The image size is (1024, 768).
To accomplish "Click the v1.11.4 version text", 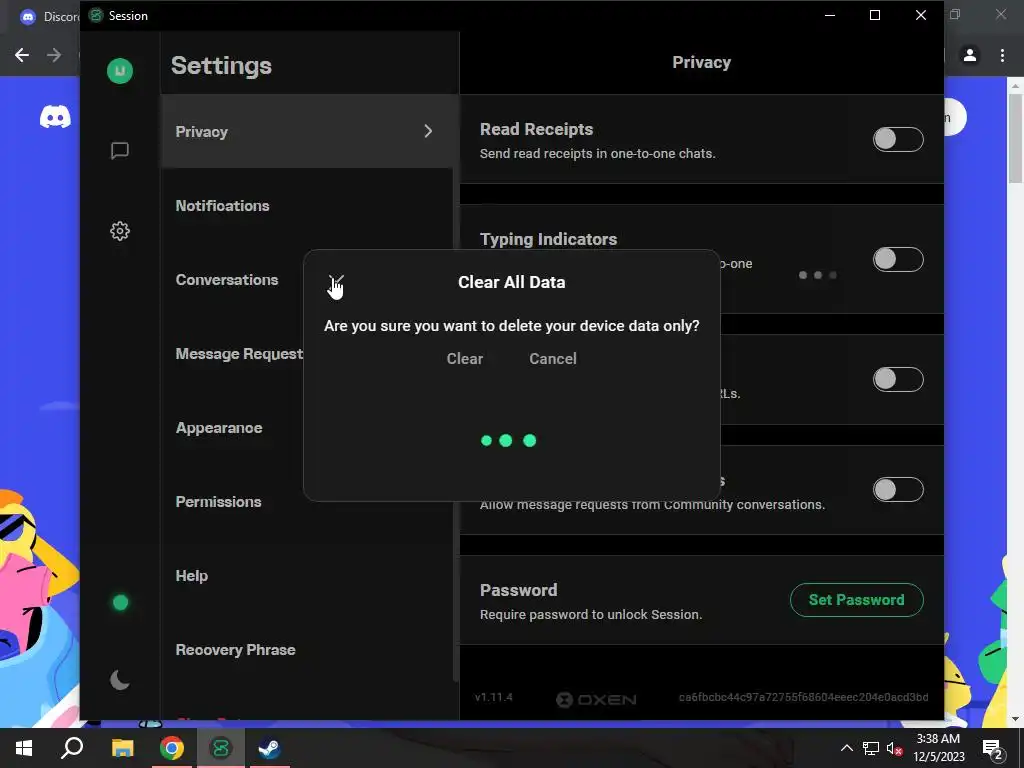I will pos(494,697).
